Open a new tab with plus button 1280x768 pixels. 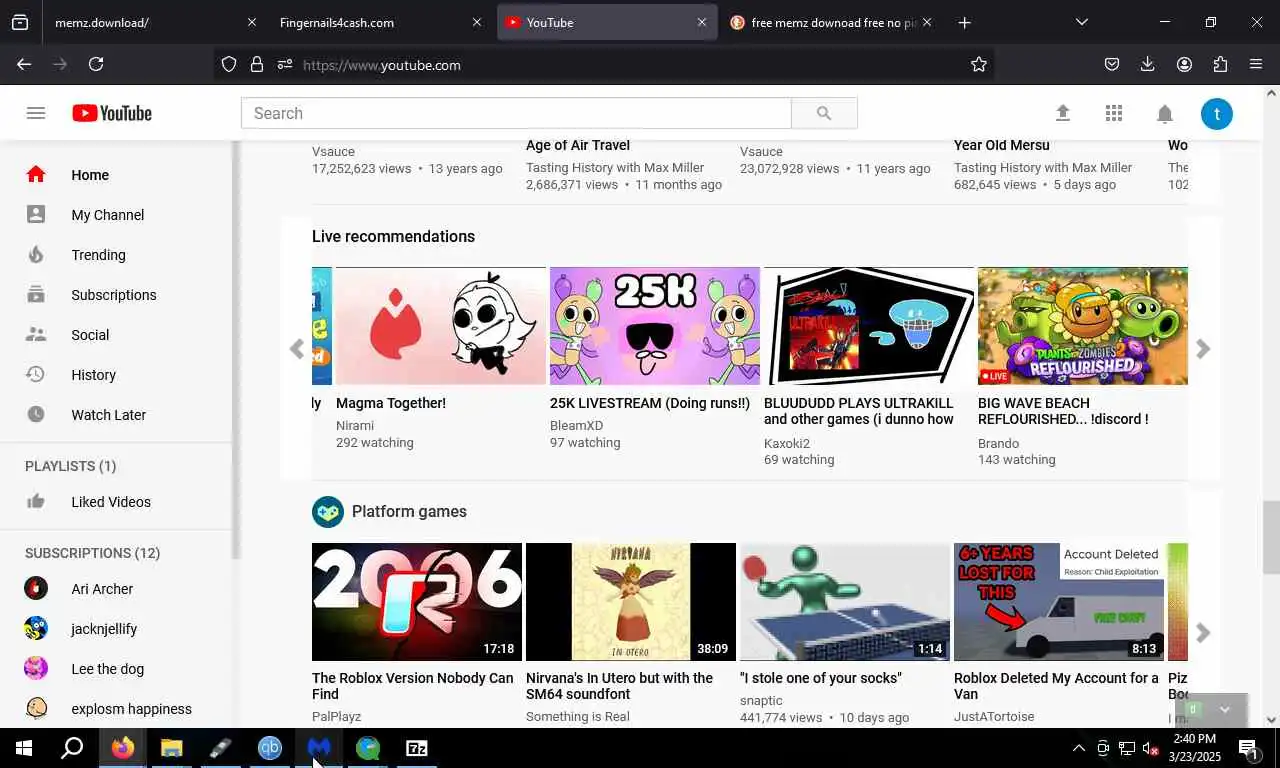[964, 22]
